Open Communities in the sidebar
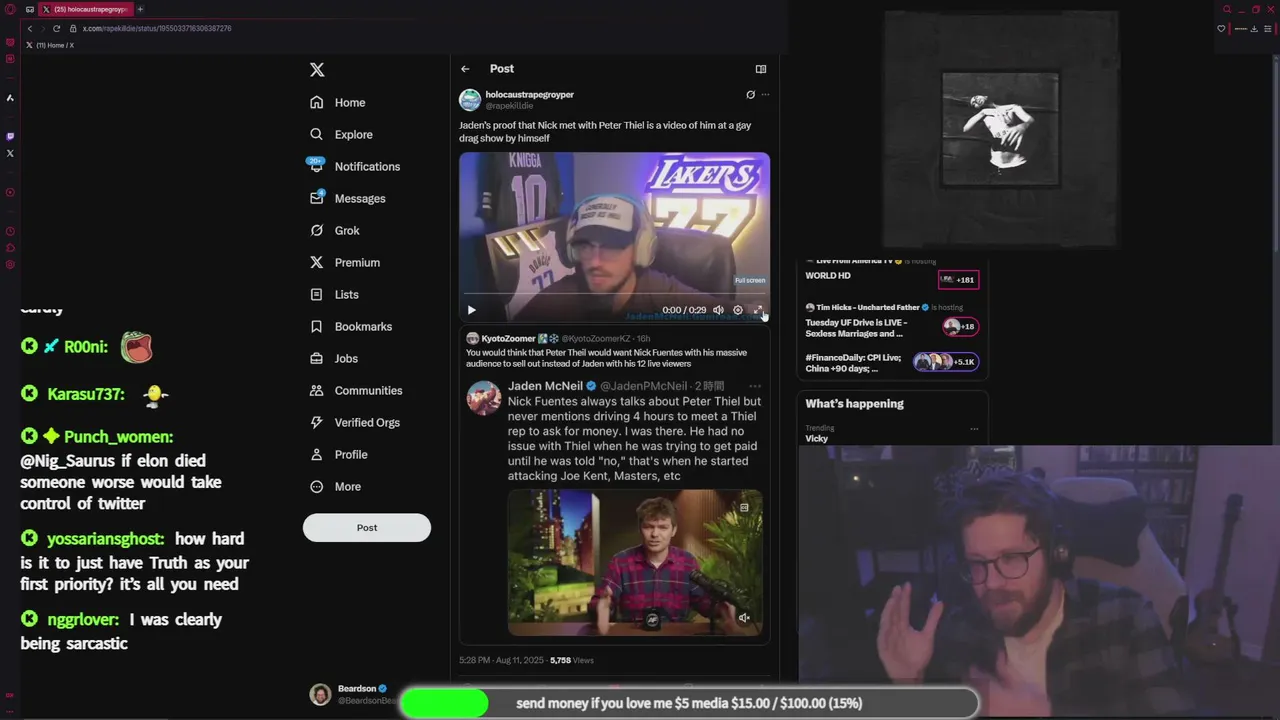The image size is (1280, 720). pyautogui.click(x=355, y=390)
